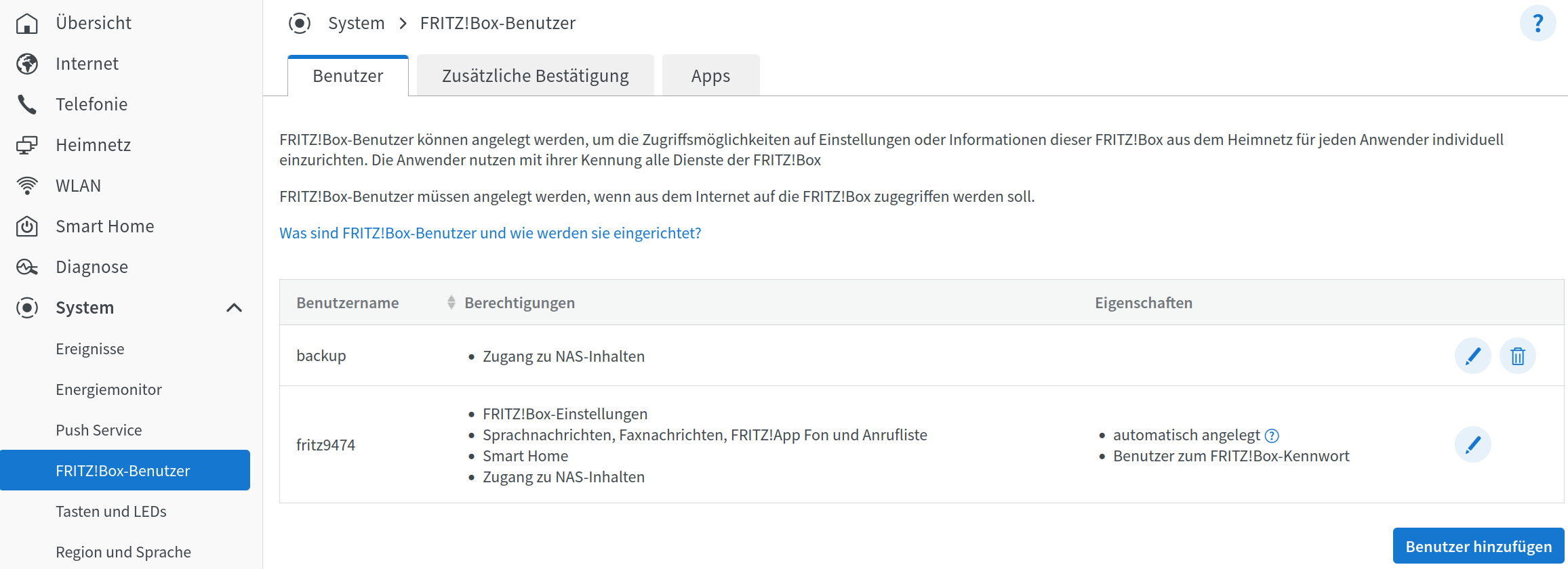Image resolution: width=1568 pixels, height=569 pixels.
Task: Open the Heimnetz menu entry
Action: coord(93,145)
